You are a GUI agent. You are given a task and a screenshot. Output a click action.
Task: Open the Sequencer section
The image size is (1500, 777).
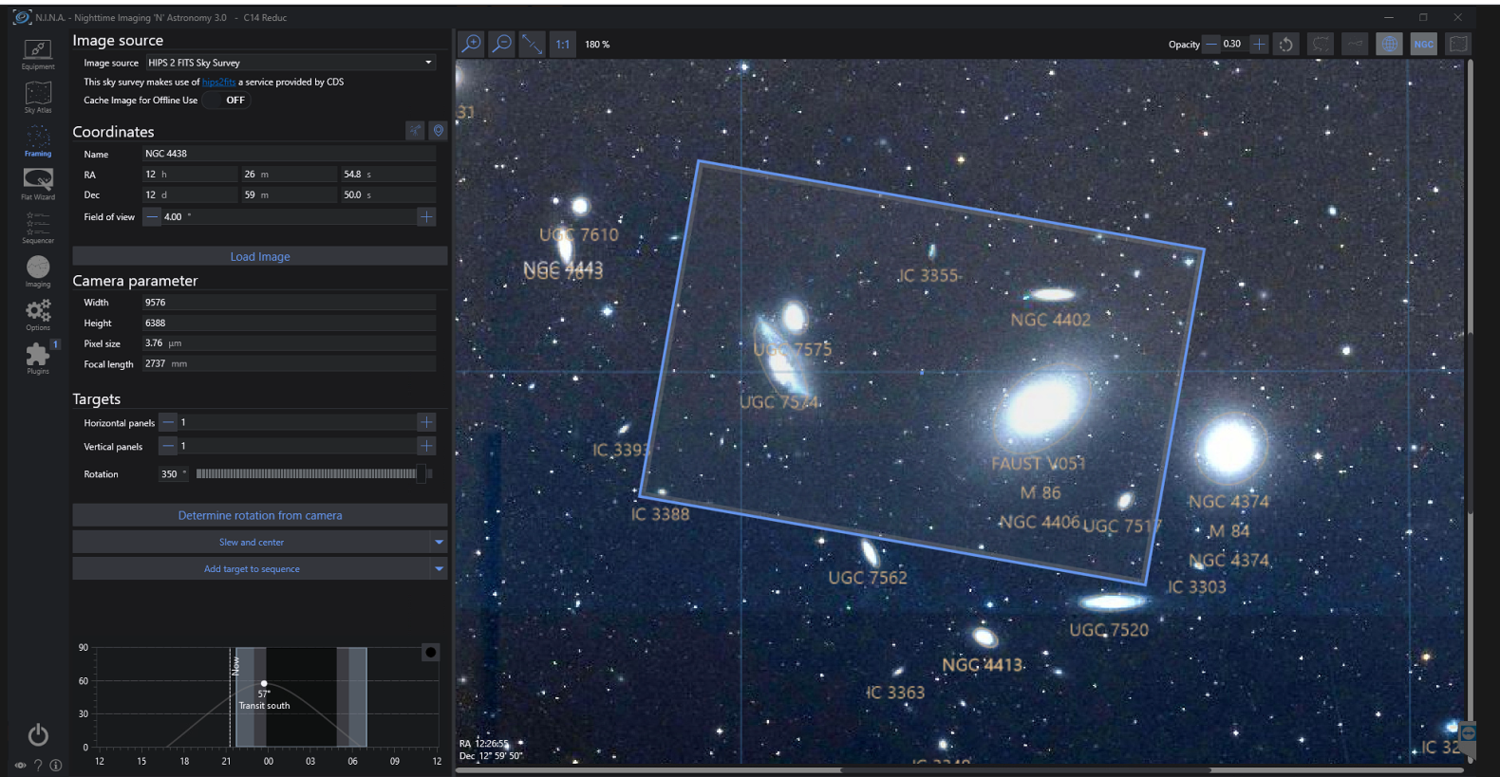click(38, 228)
